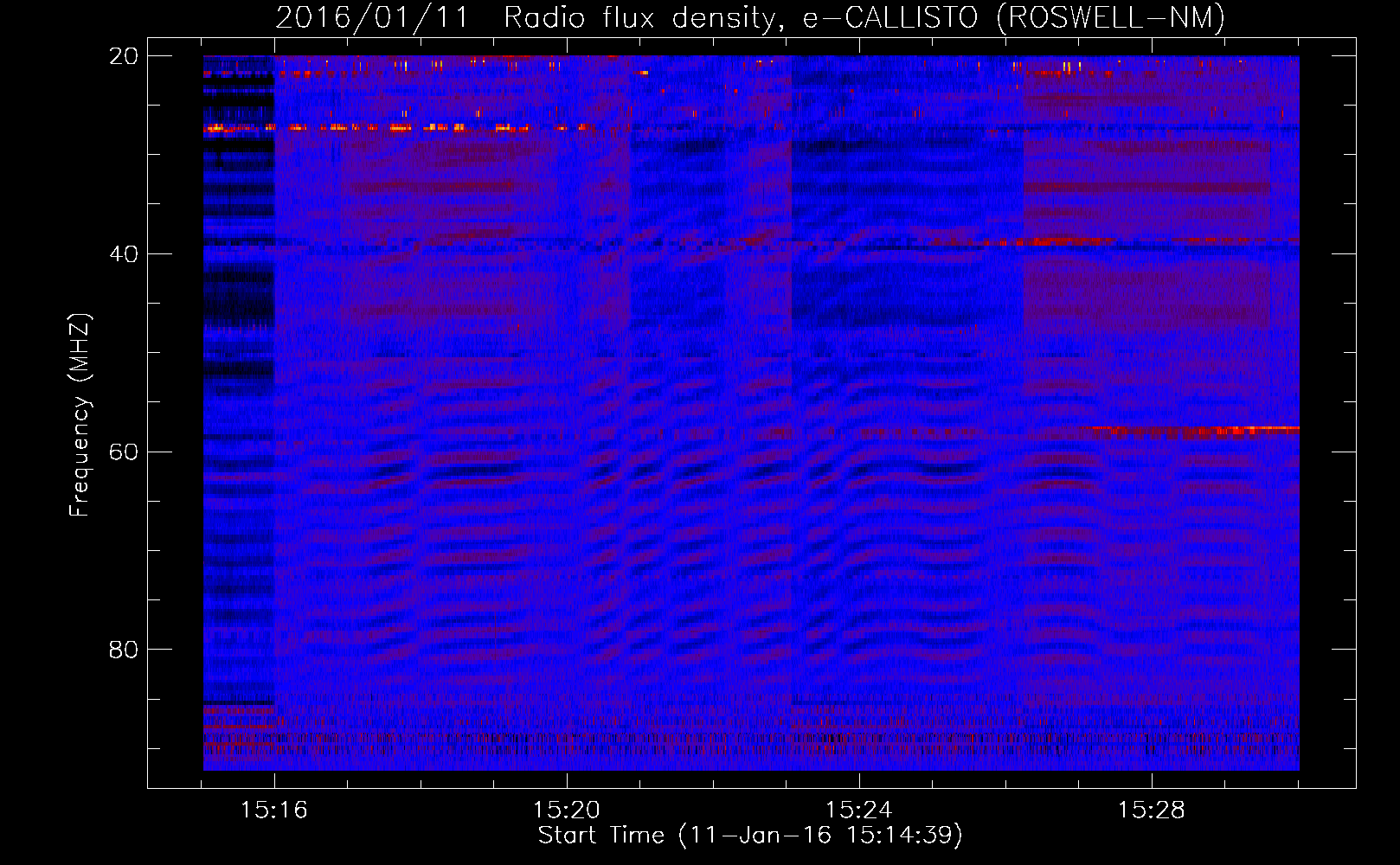This screenshot has height=865, width=1400.
Task: Click the 80 frequency tick label
Action: click(x=124, y=650)
